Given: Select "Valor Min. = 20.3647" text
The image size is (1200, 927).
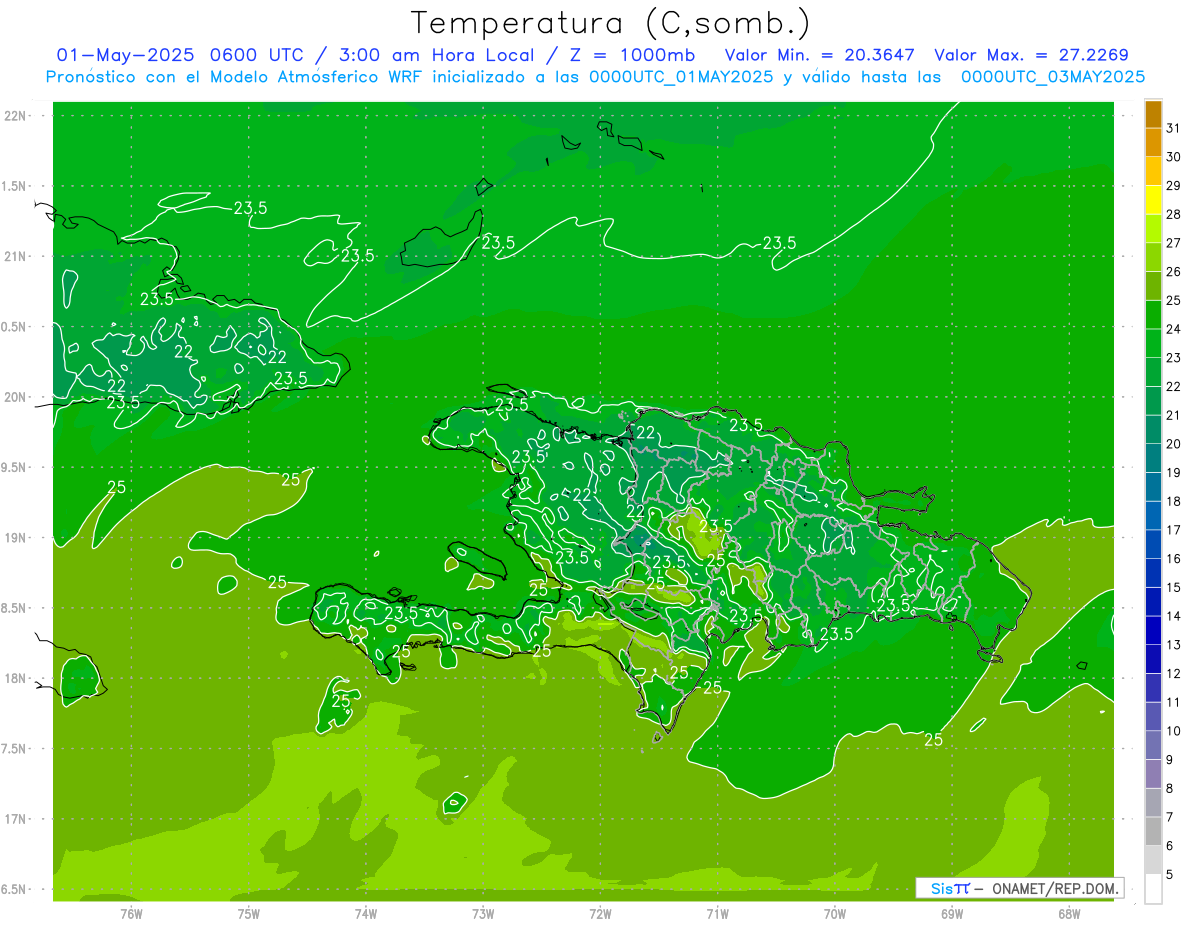Looking at the screenshot, I should coord(820,55).
